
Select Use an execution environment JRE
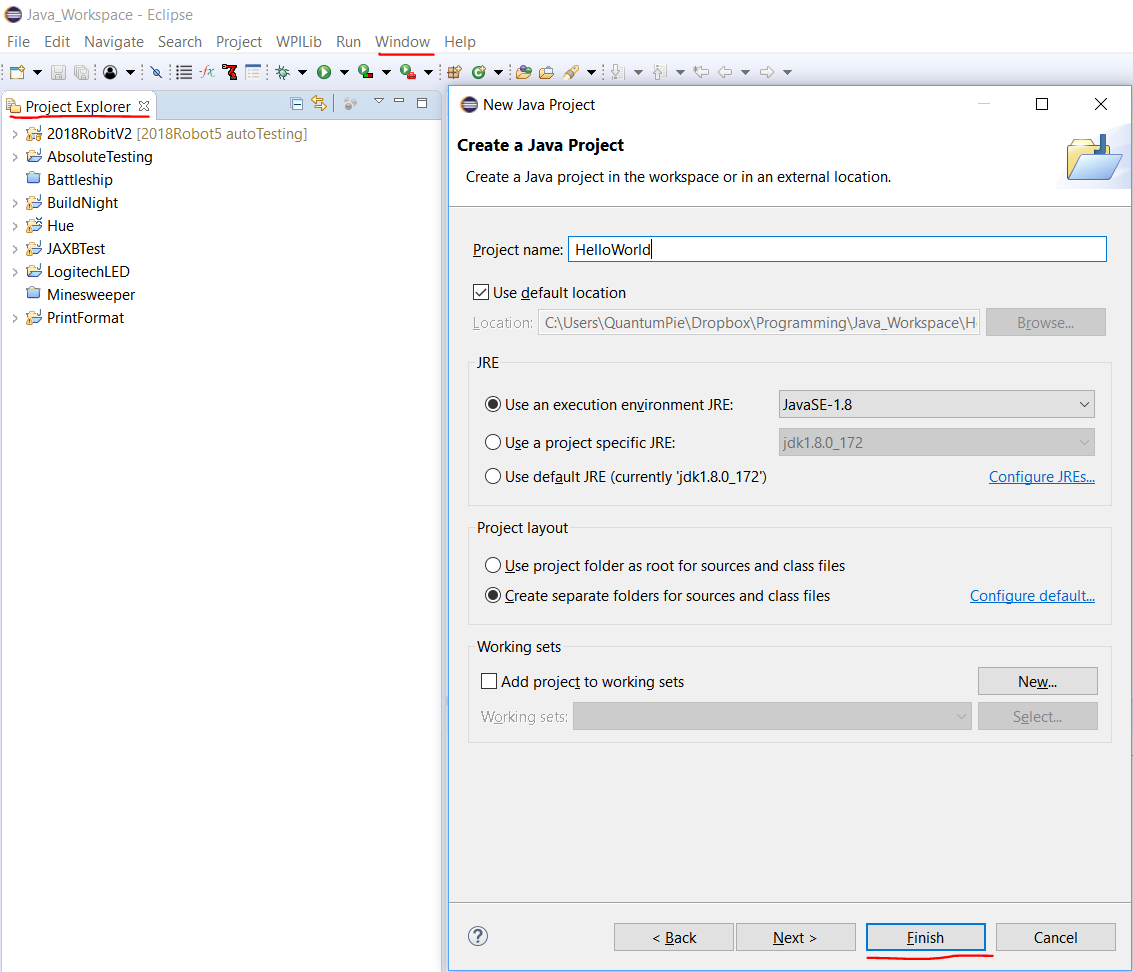[493, 404]
